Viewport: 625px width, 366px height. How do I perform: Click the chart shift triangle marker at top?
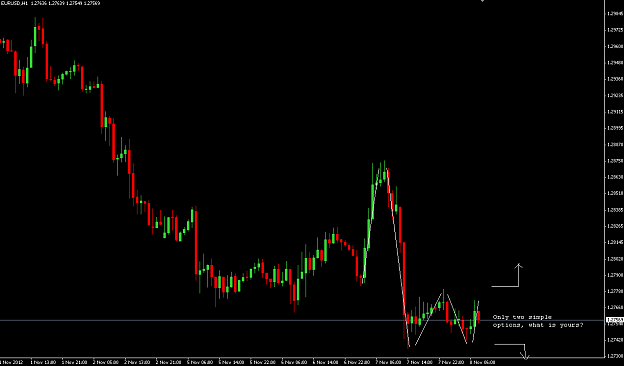(x=482, y=1)
